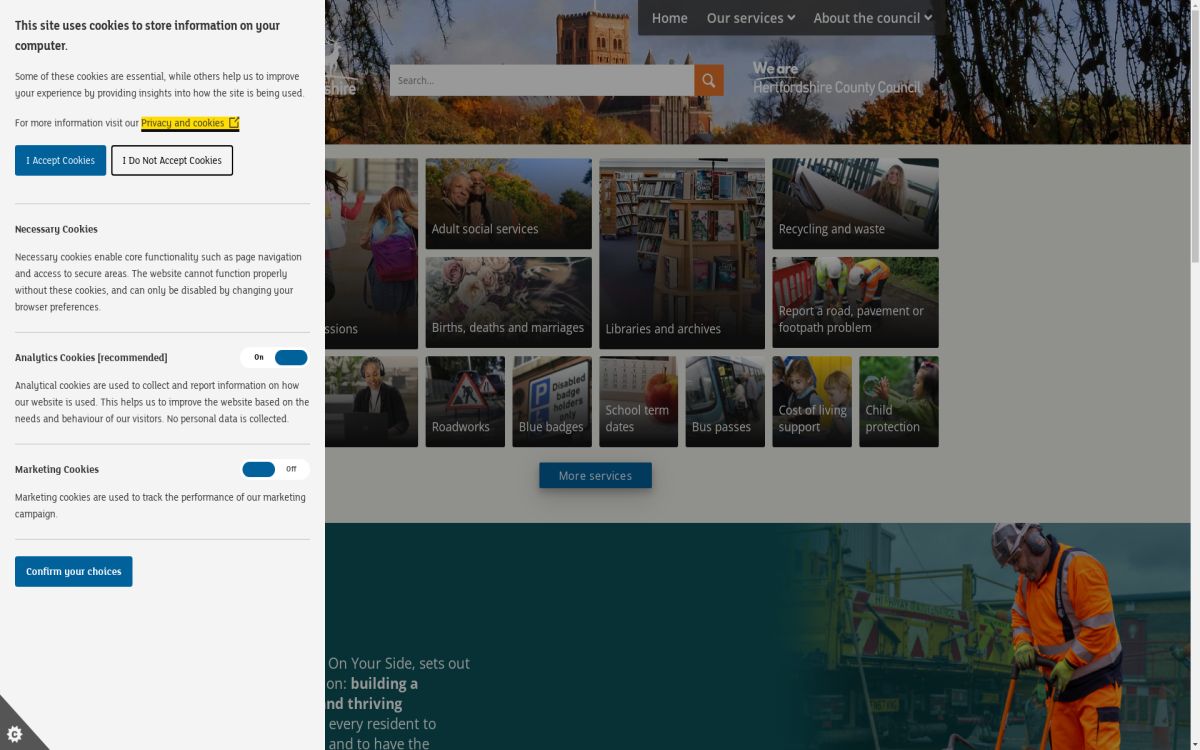This screenshot has width=1200, height=750.
Task: Click the orange search magnifier icon
Action: (708, 80)
